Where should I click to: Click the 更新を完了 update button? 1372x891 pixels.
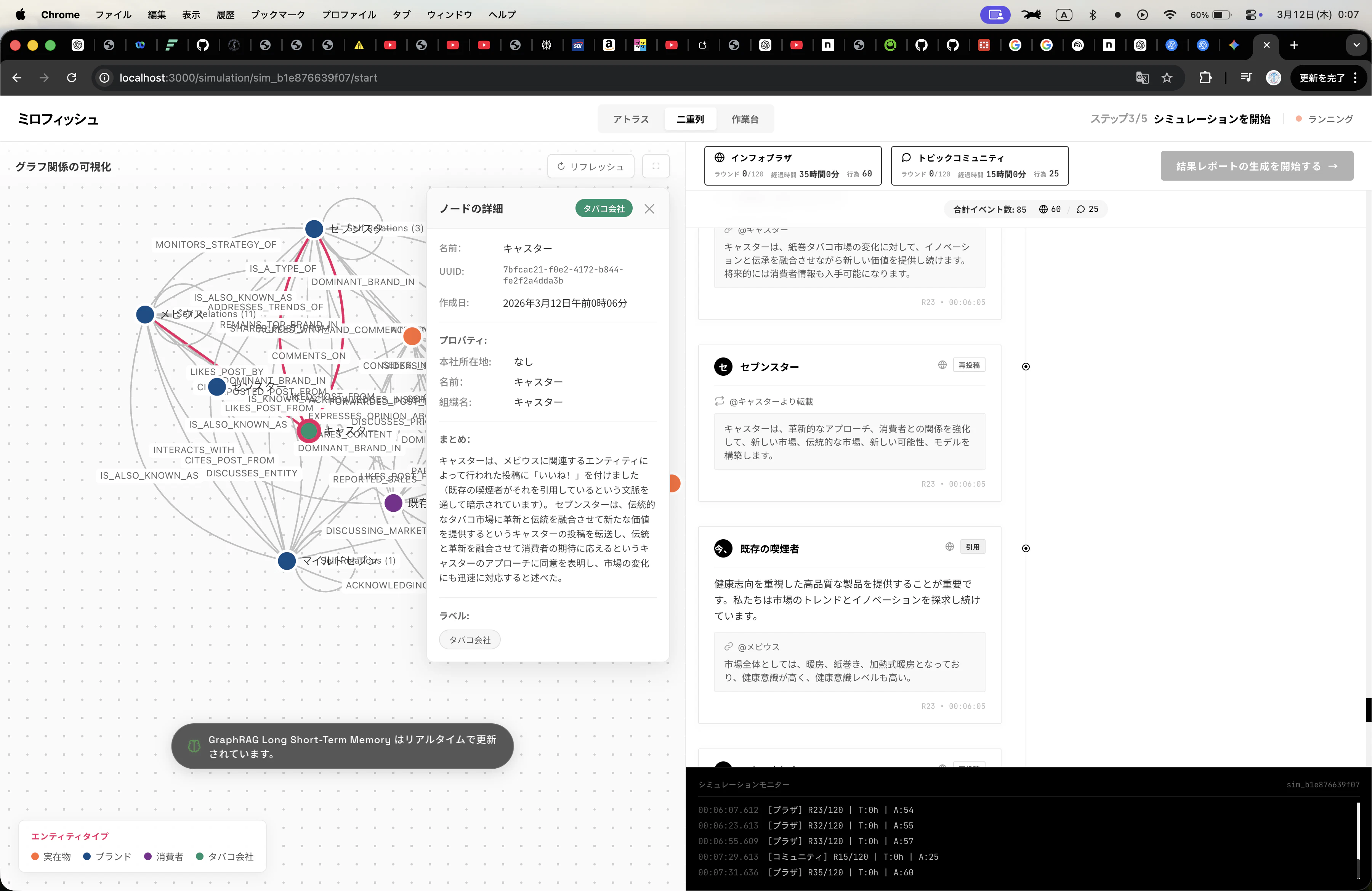point(1328,78)
